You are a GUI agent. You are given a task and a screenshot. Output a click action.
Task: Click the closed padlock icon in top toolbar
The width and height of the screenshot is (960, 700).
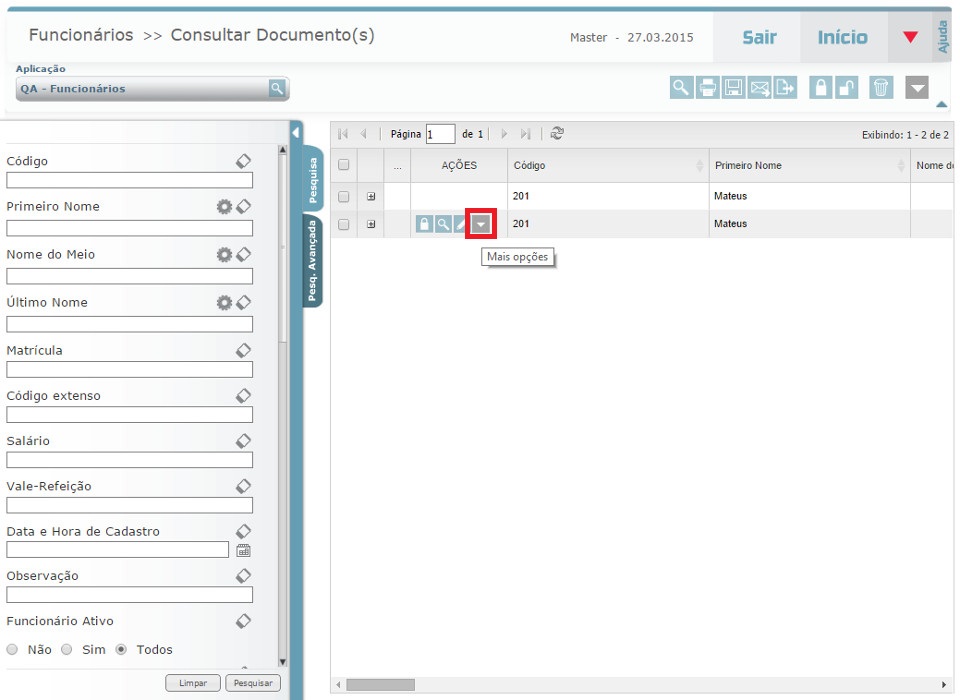[821, 88]
